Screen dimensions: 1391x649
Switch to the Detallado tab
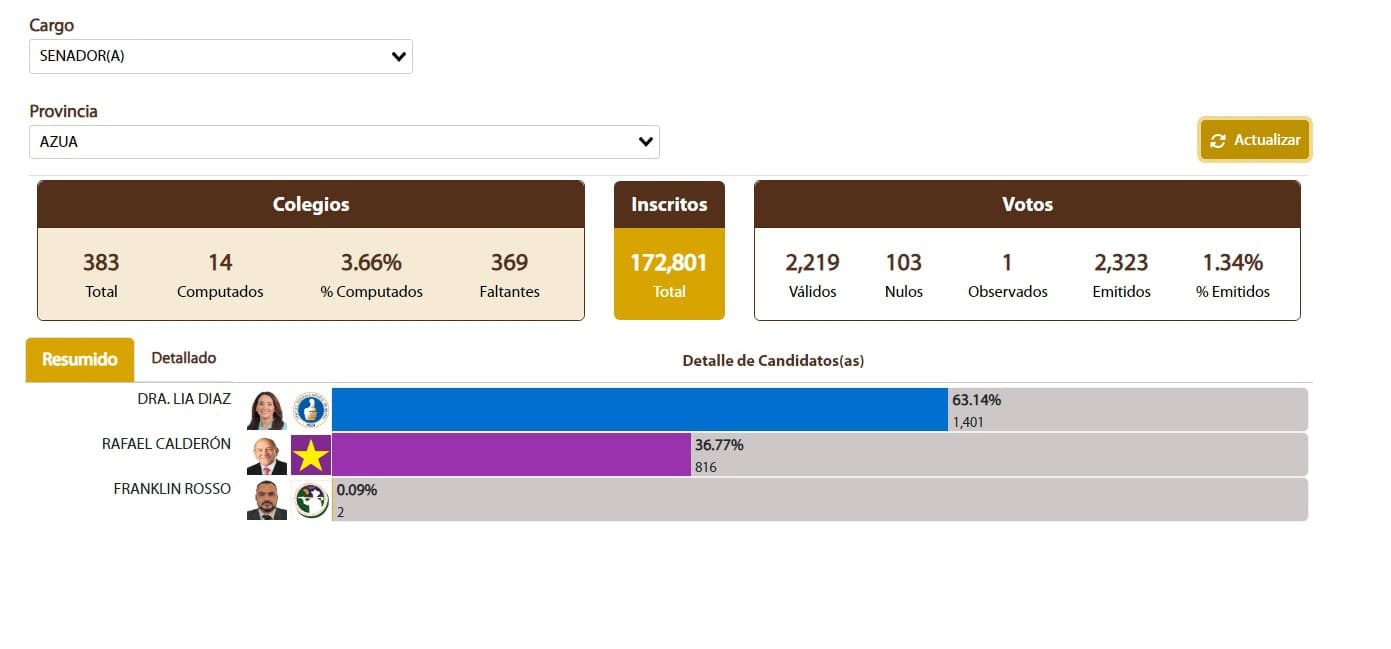[183, 358]
